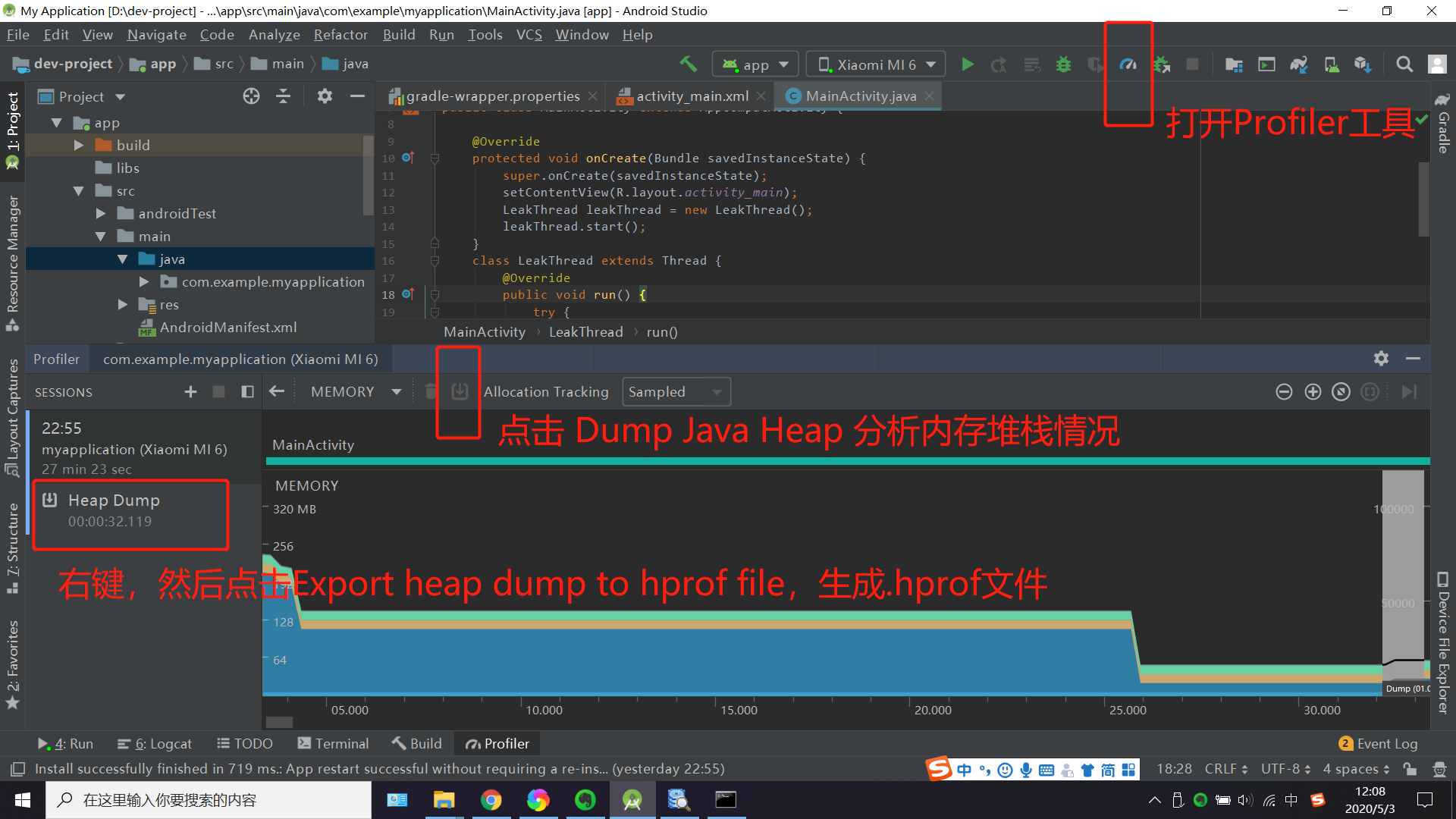Open the Xiaomi MI 6 device dropdown
1456x819 pixels.
click(x=876, y=64)
